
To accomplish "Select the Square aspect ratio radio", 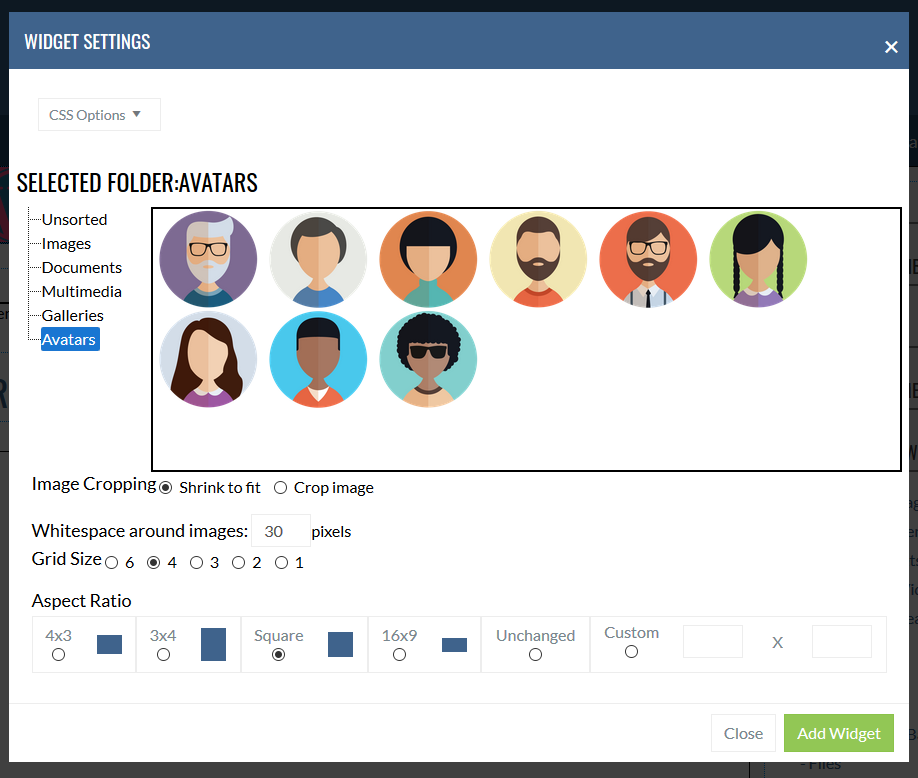I will [x=279, y=654].
